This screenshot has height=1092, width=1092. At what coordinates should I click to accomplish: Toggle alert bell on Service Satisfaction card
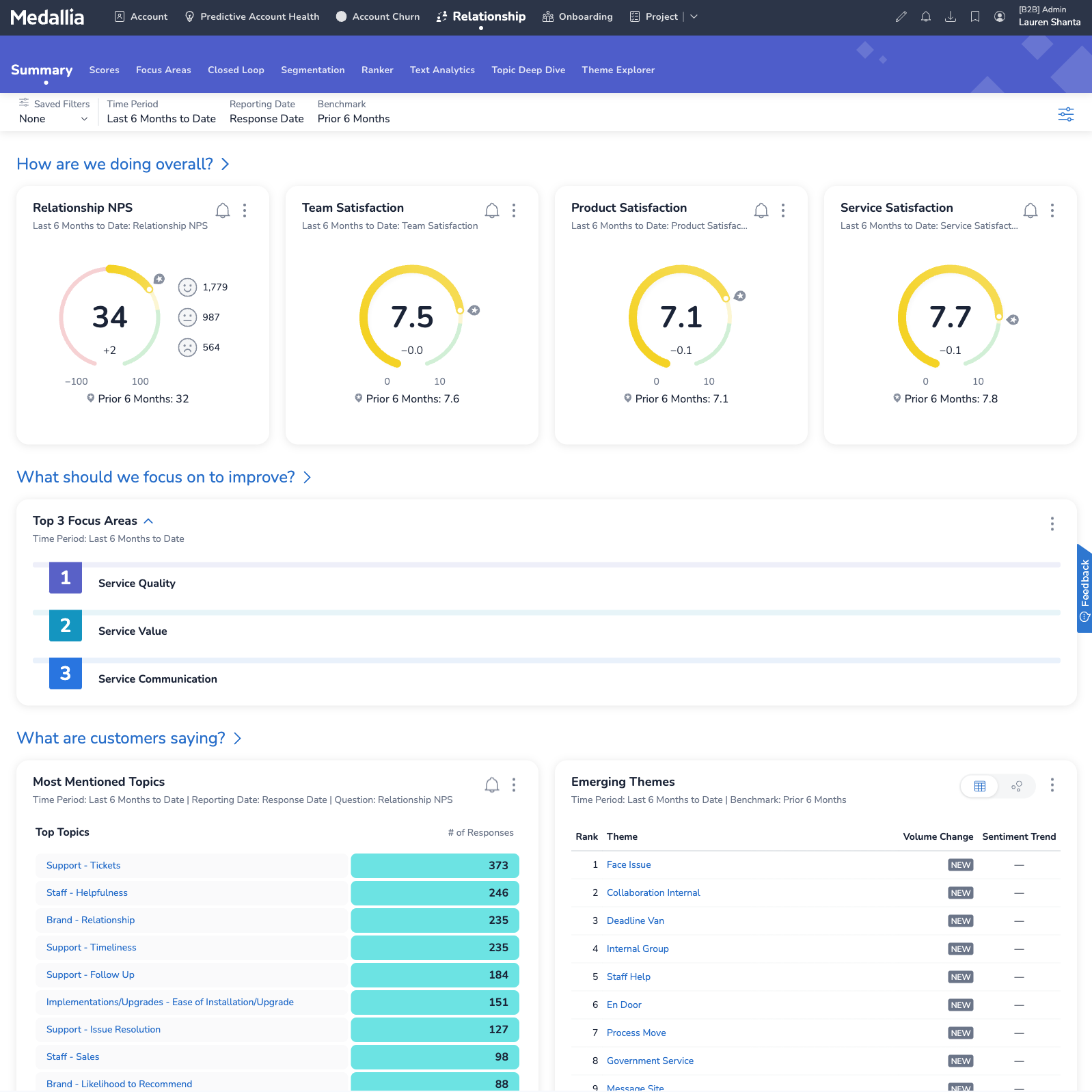coord(1030,210)
